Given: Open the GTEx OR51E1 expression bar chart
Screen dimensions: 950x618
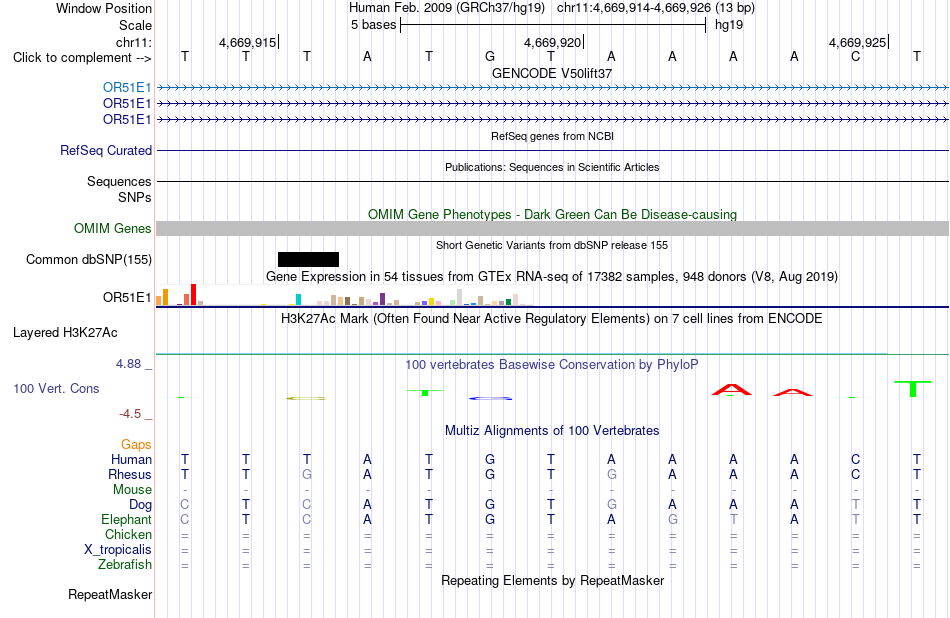Looking at the screenshot, I should [x=344, y=296].
